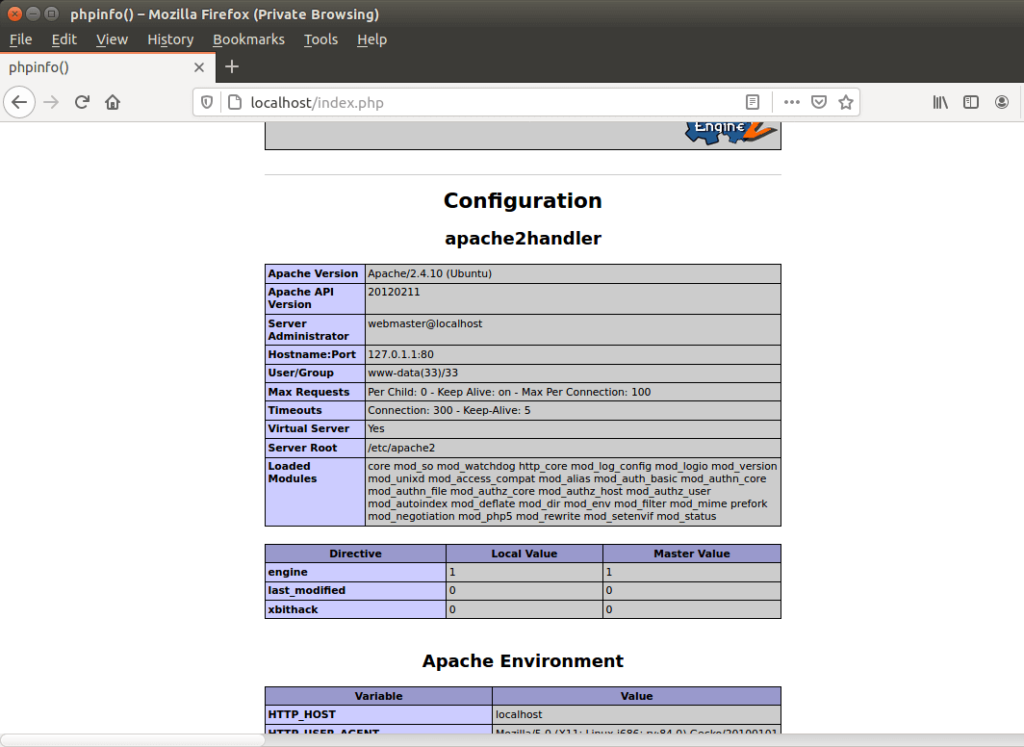
Task: Bookmark this page with the star icon
Action: (x=847, y=102)
